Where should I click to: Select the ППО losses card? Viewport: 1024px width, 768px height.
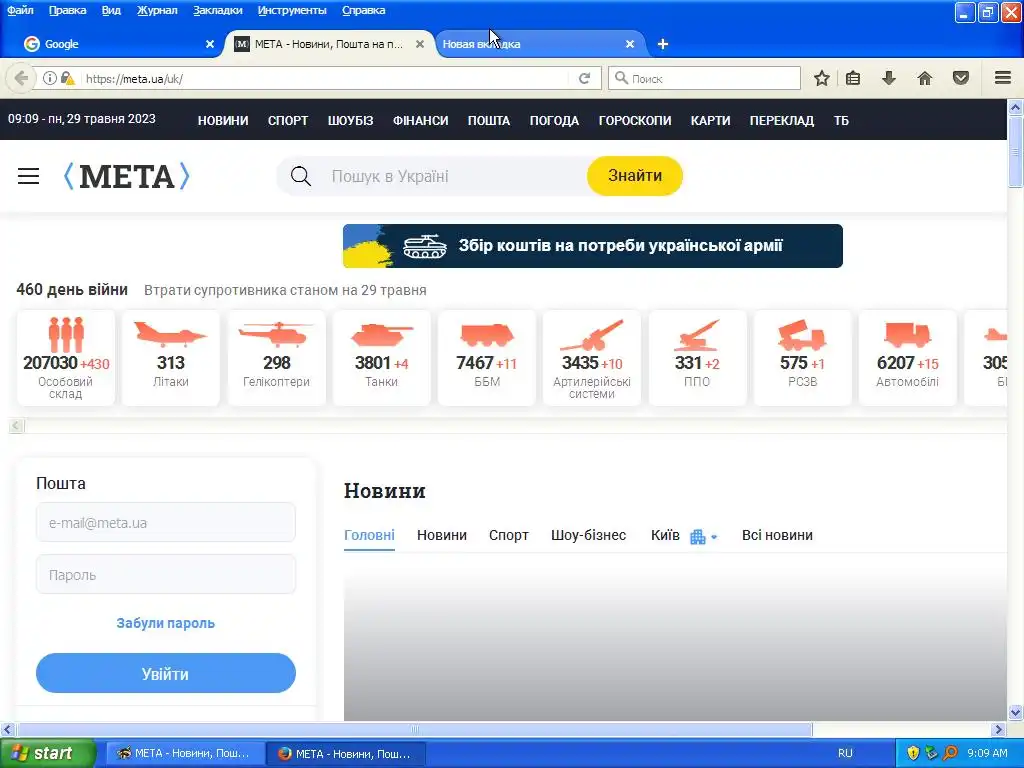697,358
